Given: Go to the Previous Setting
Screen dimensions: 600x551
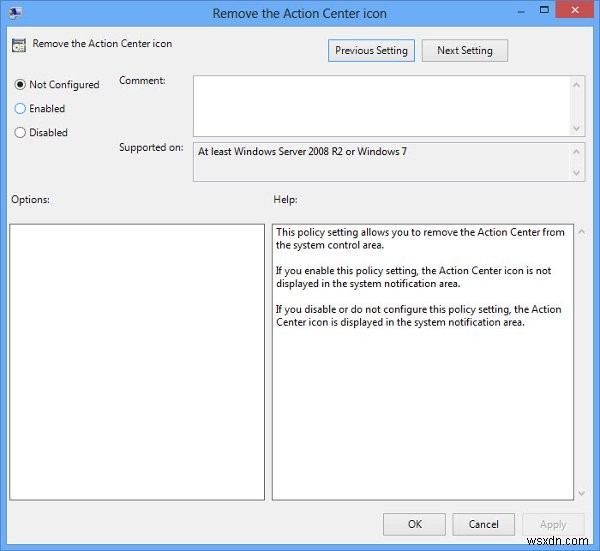Looking at the screenshot, I should coord(371,51).
